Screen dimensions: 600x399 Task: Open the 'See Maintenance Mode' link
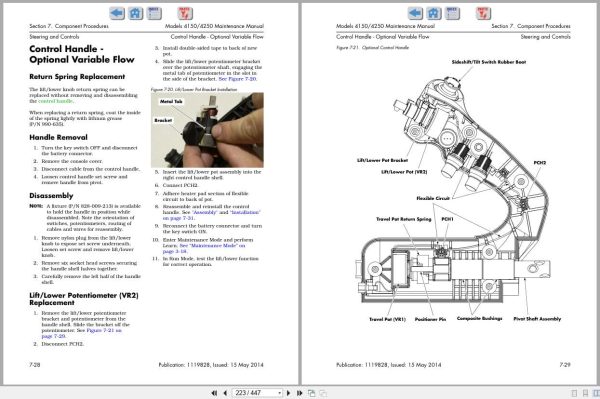pyautogui.click(x=212, y=246)
